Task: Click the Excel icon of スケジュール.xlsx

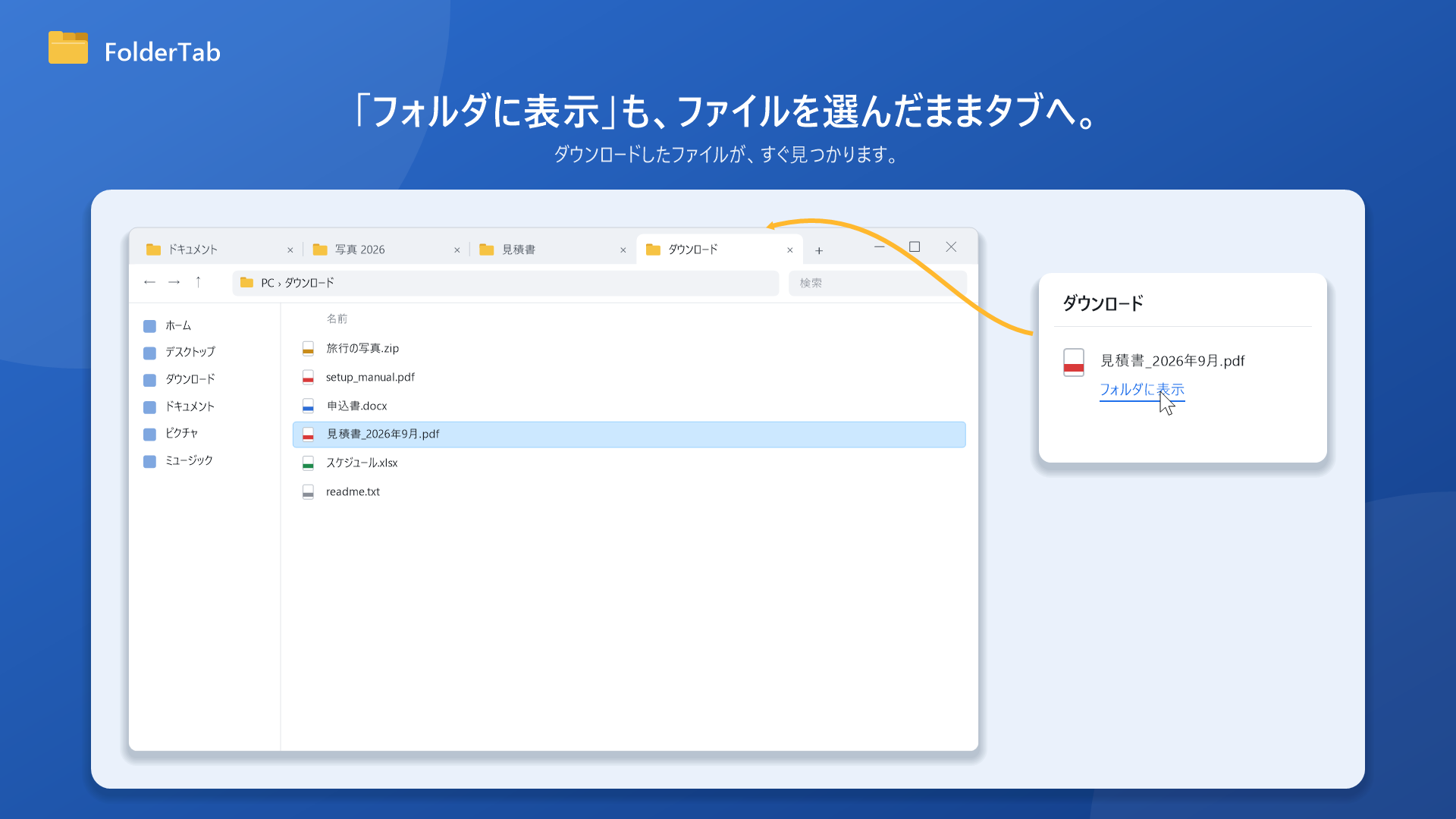Action: coord(308,463)
